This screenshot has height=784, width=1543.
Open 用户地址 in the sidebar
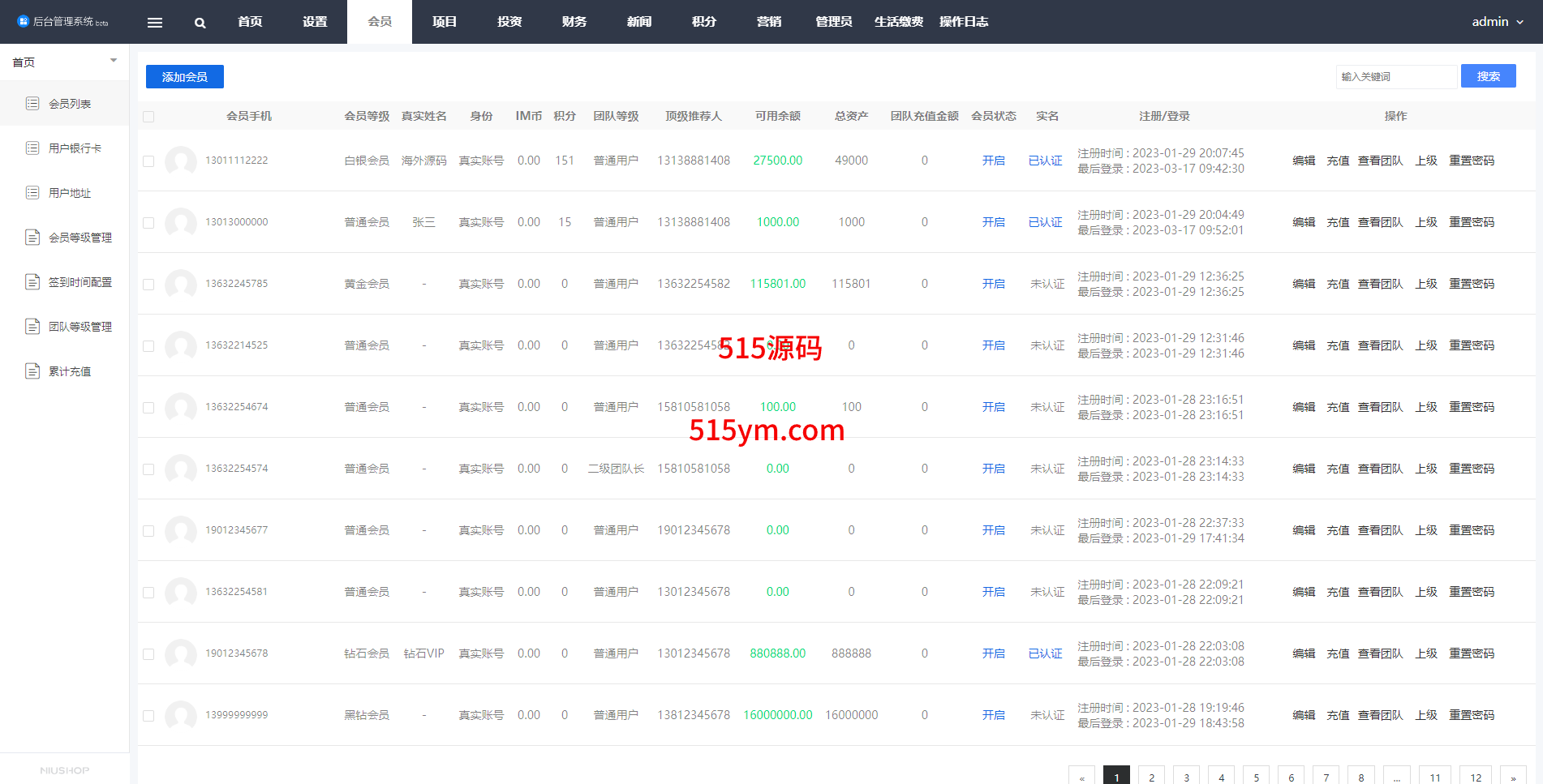[70, 193]
